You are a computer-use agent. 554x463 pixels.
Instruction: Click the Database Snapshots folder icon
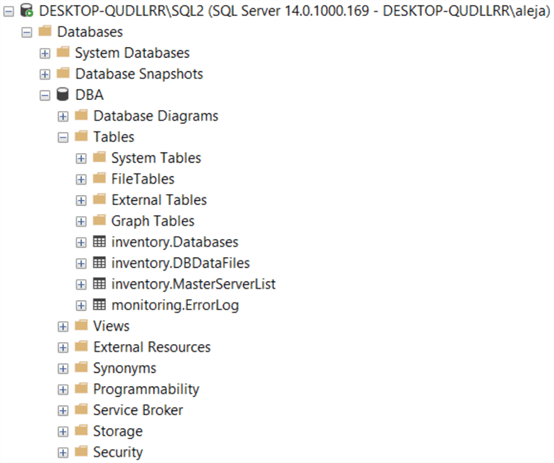63,72
